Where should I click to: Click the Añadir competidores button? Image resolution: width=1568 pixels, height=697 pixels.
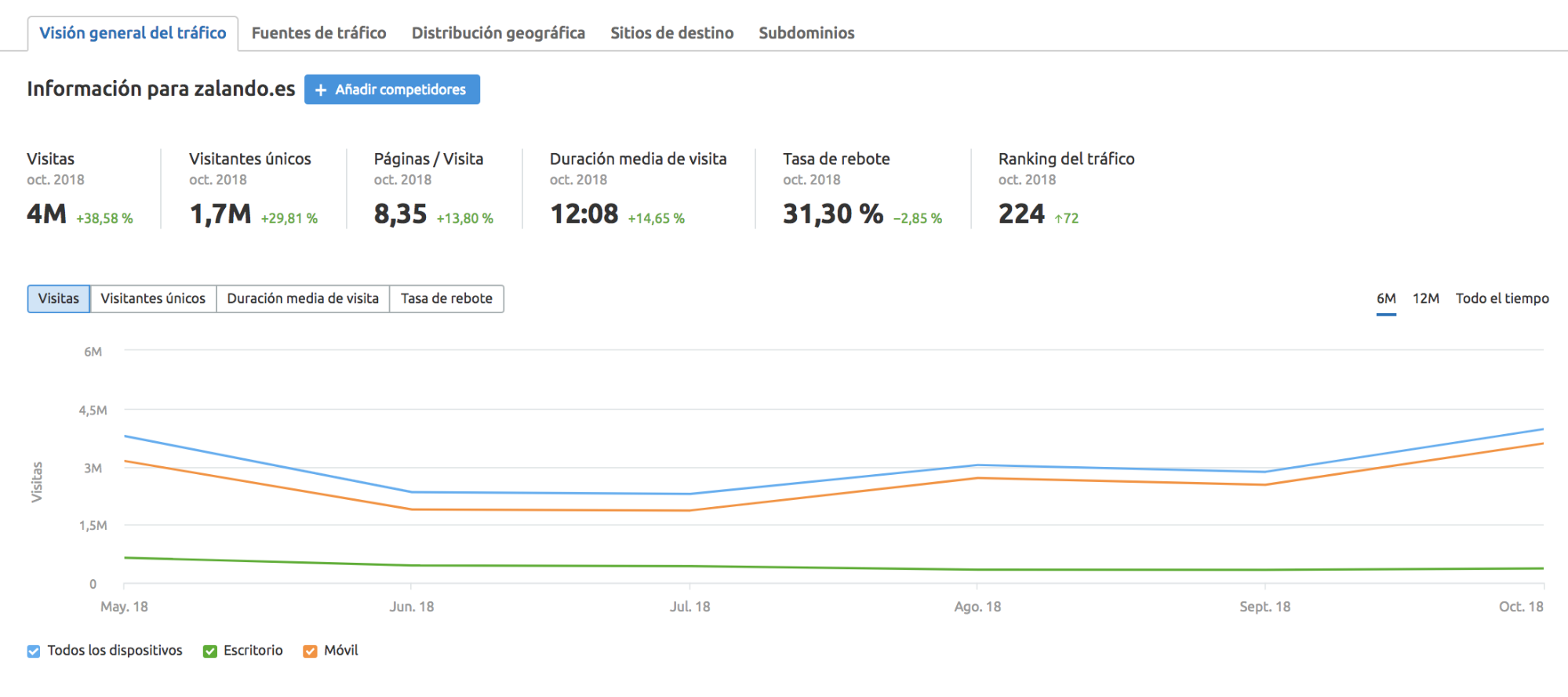click(391, 89)
